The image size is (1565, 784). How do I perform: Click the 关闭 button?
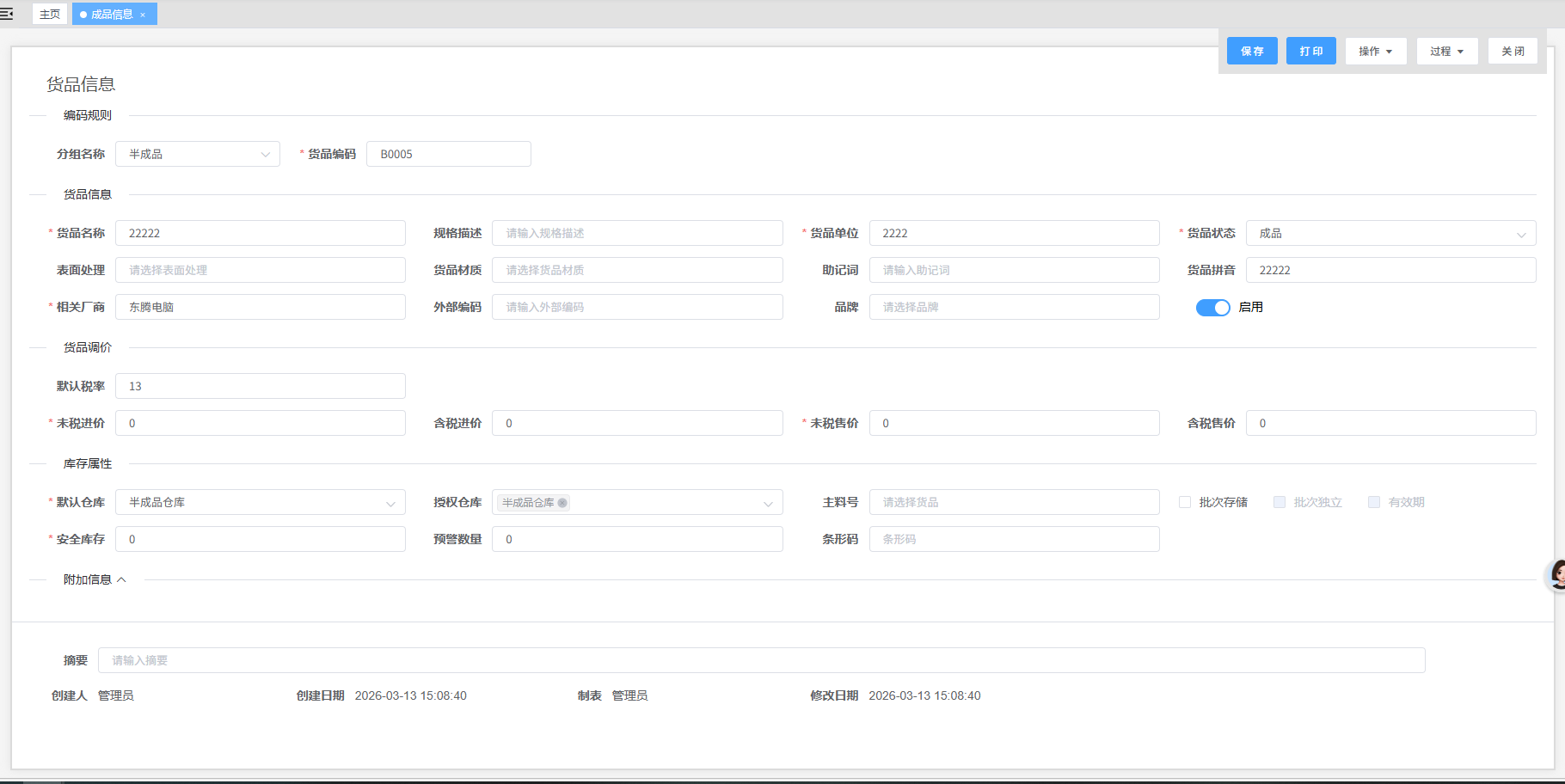coord(1513,52)
